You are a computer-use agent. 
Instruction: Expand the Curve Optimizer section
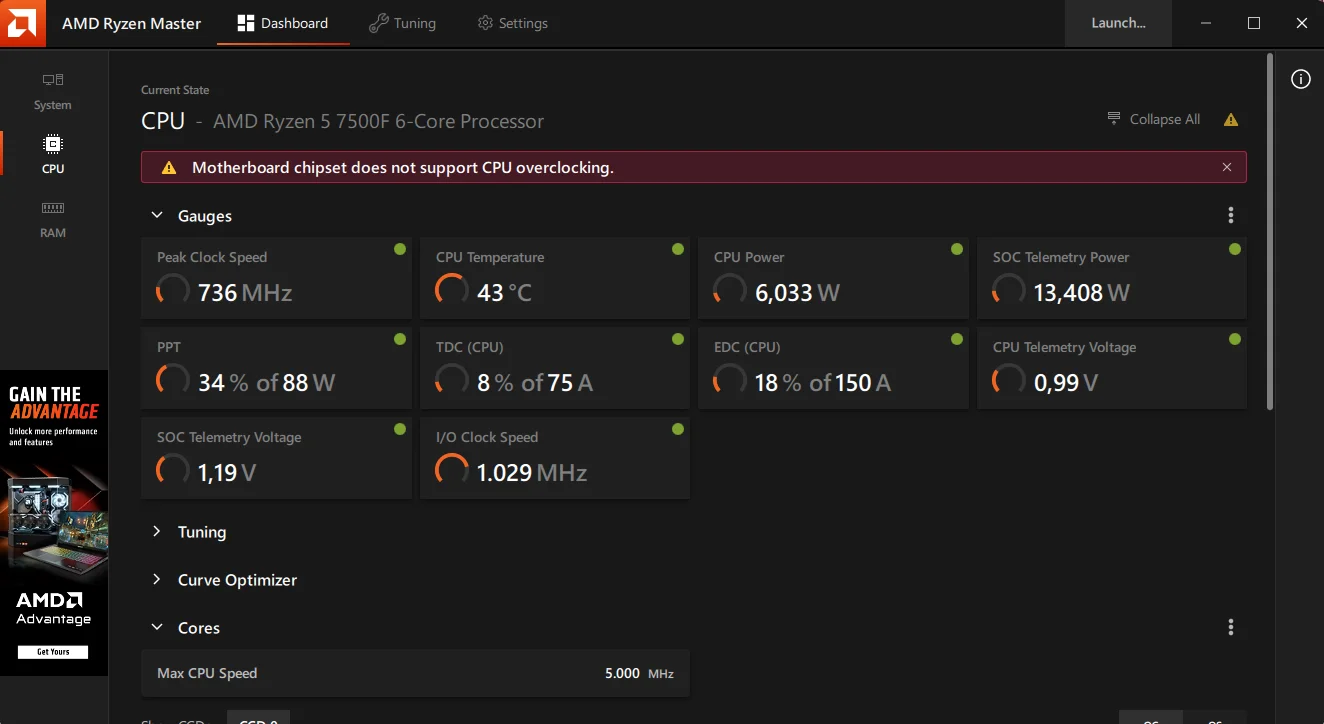tap(157, 579)
